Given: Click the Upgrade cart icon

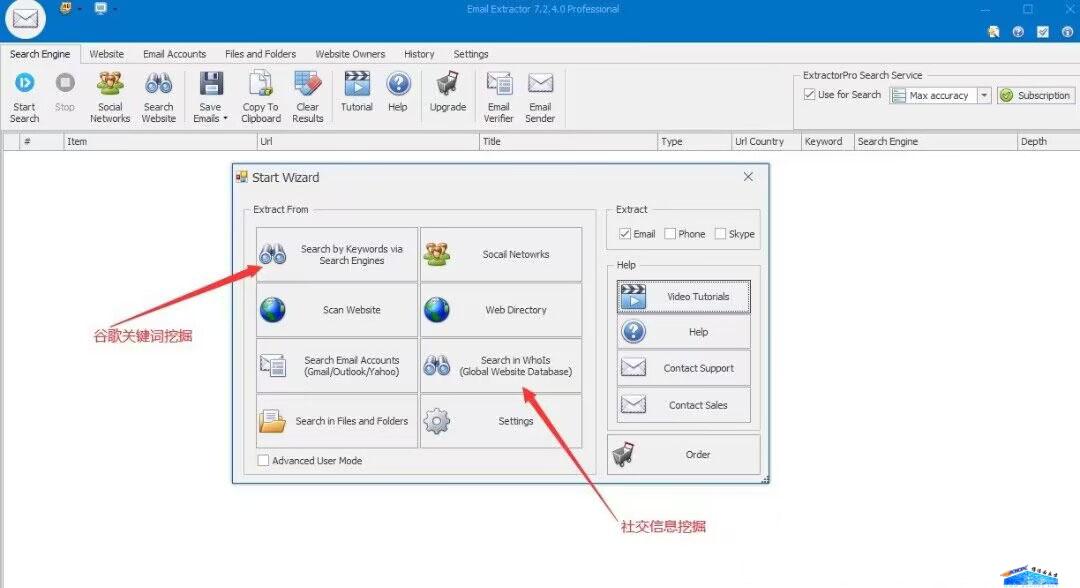Looking at the screenshot, I should click(448, 83).
